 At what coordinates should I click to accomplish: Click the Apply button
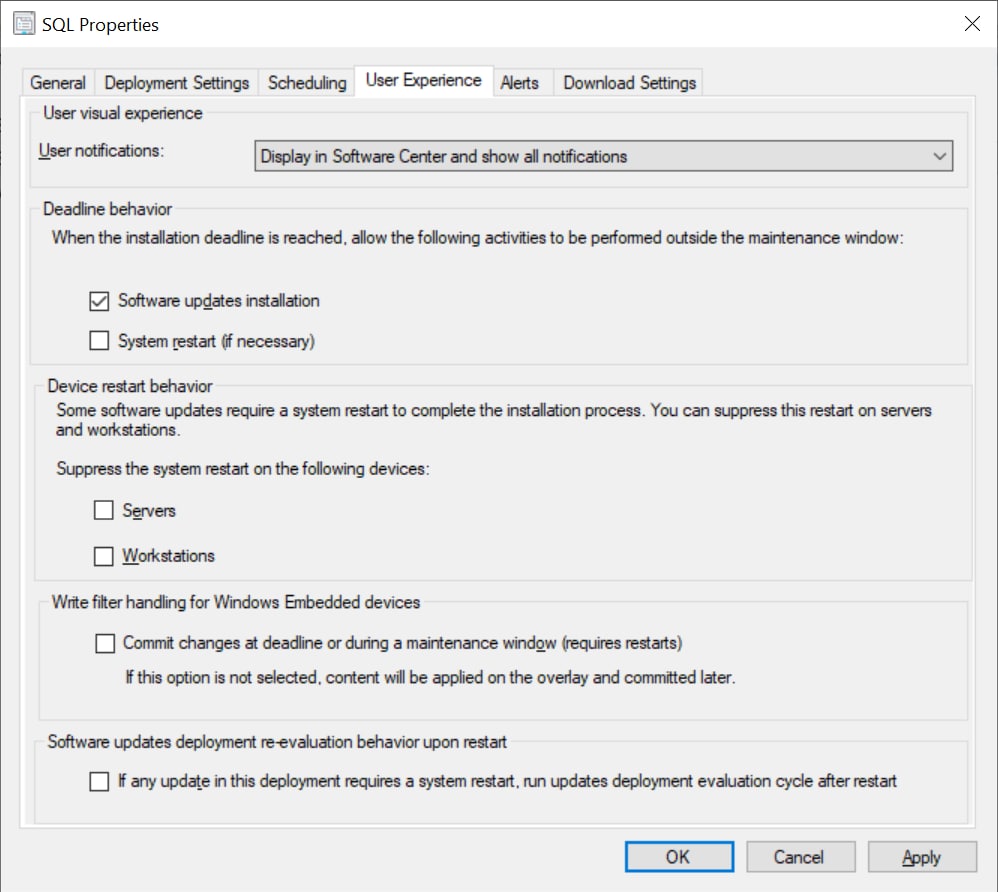click(x=922, y=857)
